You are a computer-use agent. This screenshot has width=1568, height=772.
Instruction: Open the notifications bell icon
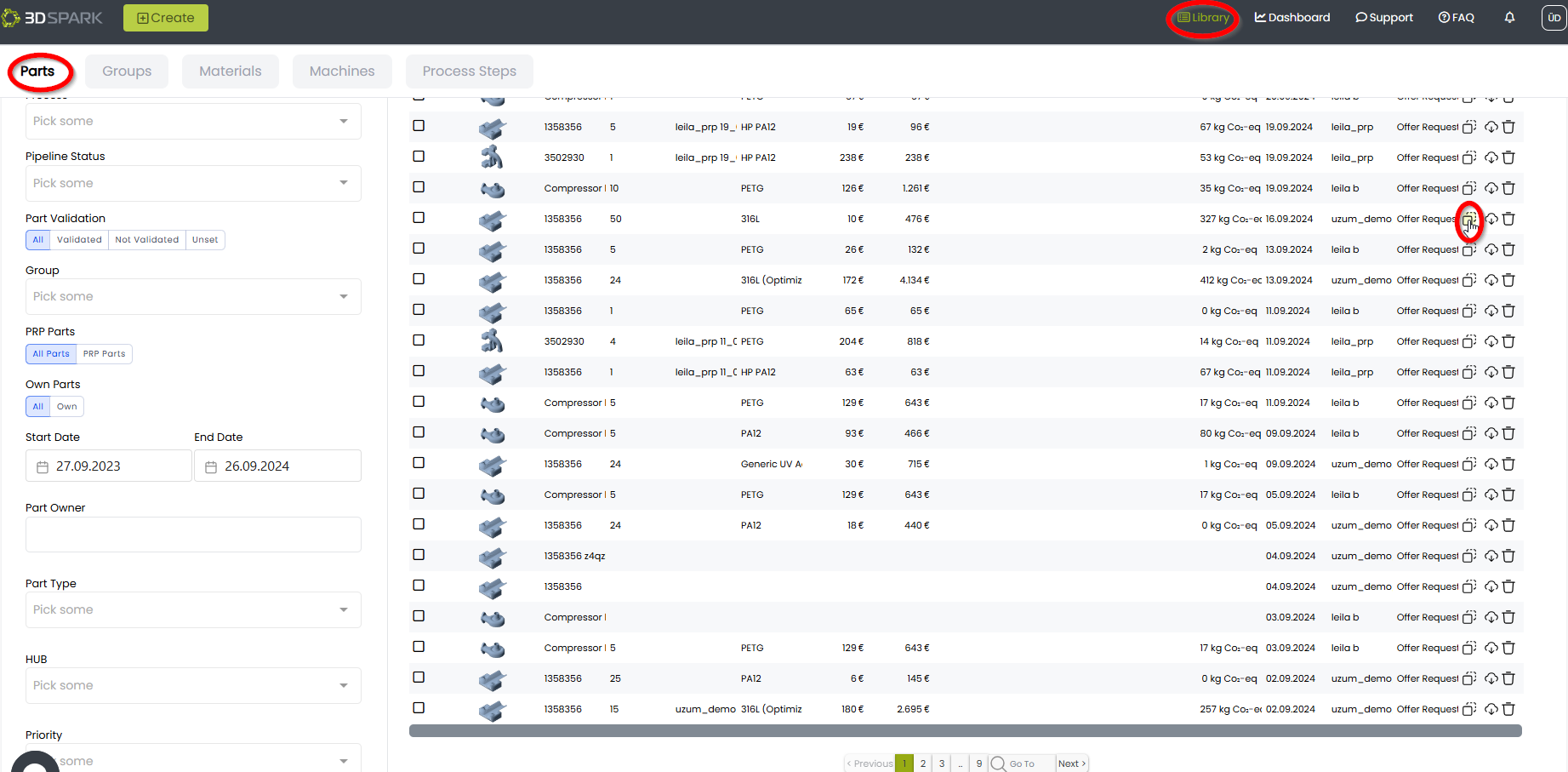click(1509, 18)
